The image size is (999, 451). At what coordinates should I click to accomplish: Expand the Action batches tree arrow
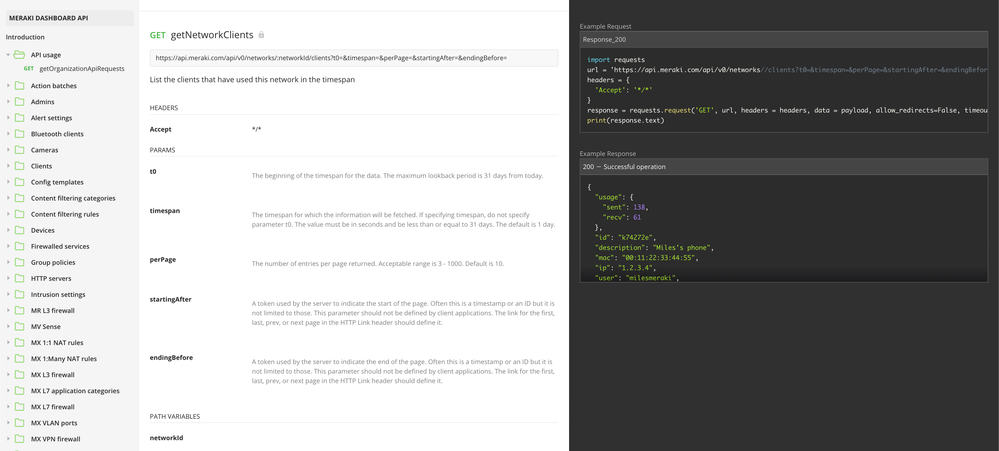click(8, 85)
